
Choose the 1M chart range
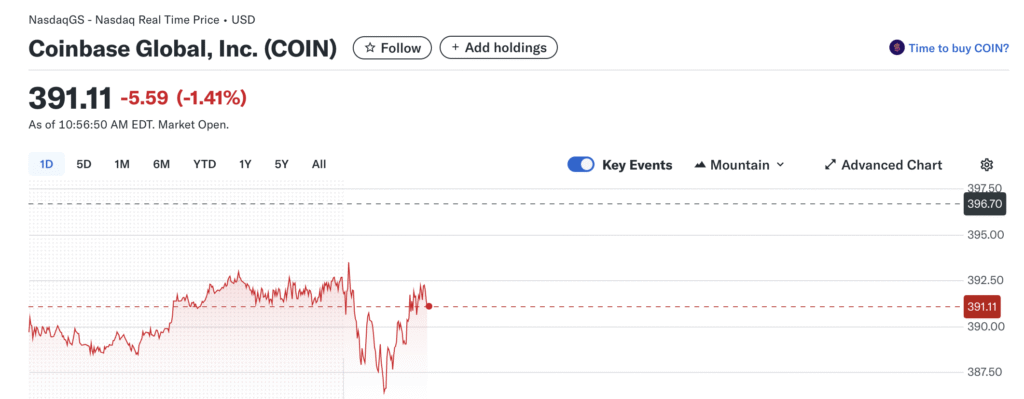(121, 165)
